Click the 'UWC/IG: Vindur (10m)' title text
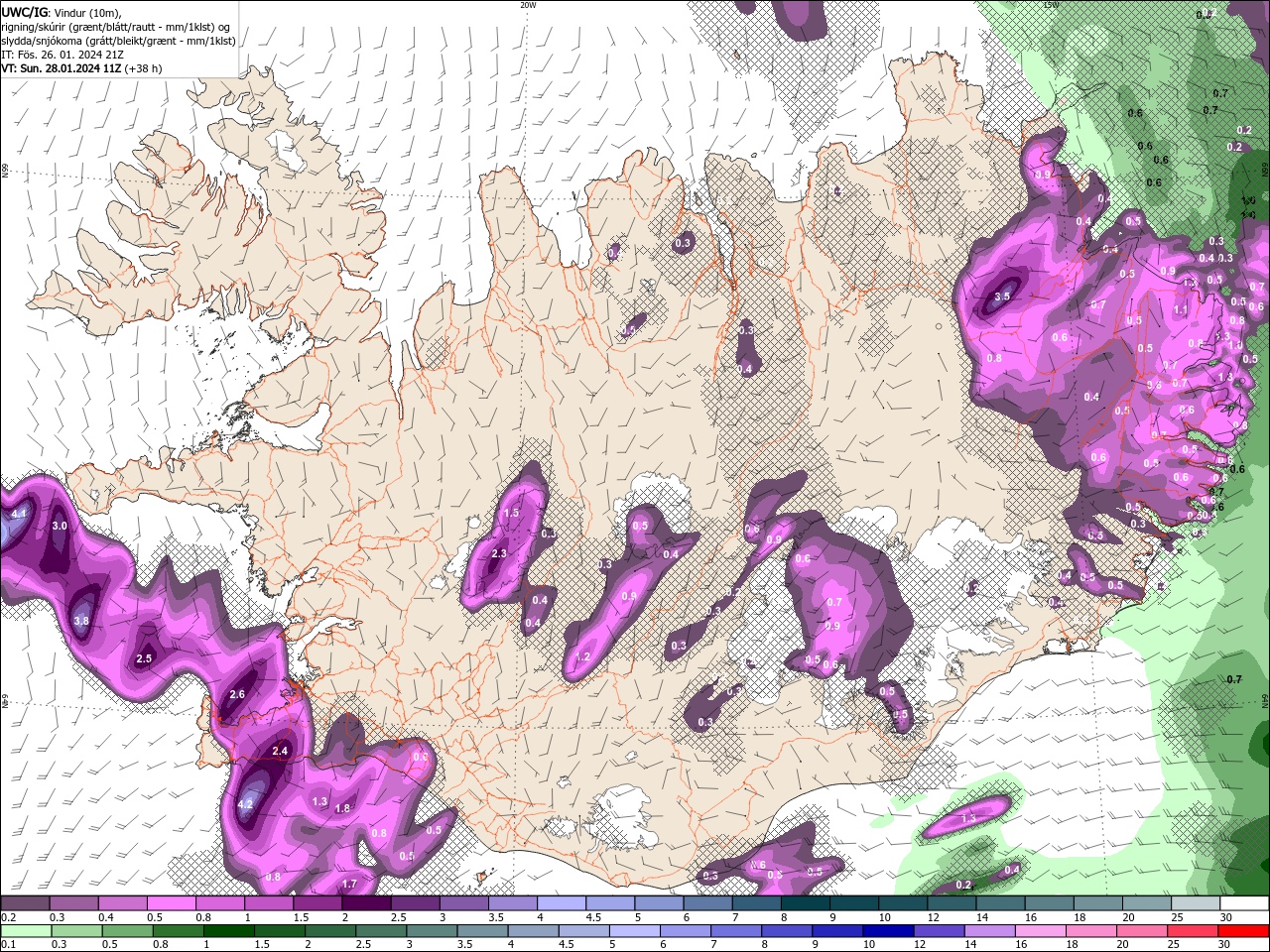Screen dimensions: 1270x952 (x=62, y=12)
